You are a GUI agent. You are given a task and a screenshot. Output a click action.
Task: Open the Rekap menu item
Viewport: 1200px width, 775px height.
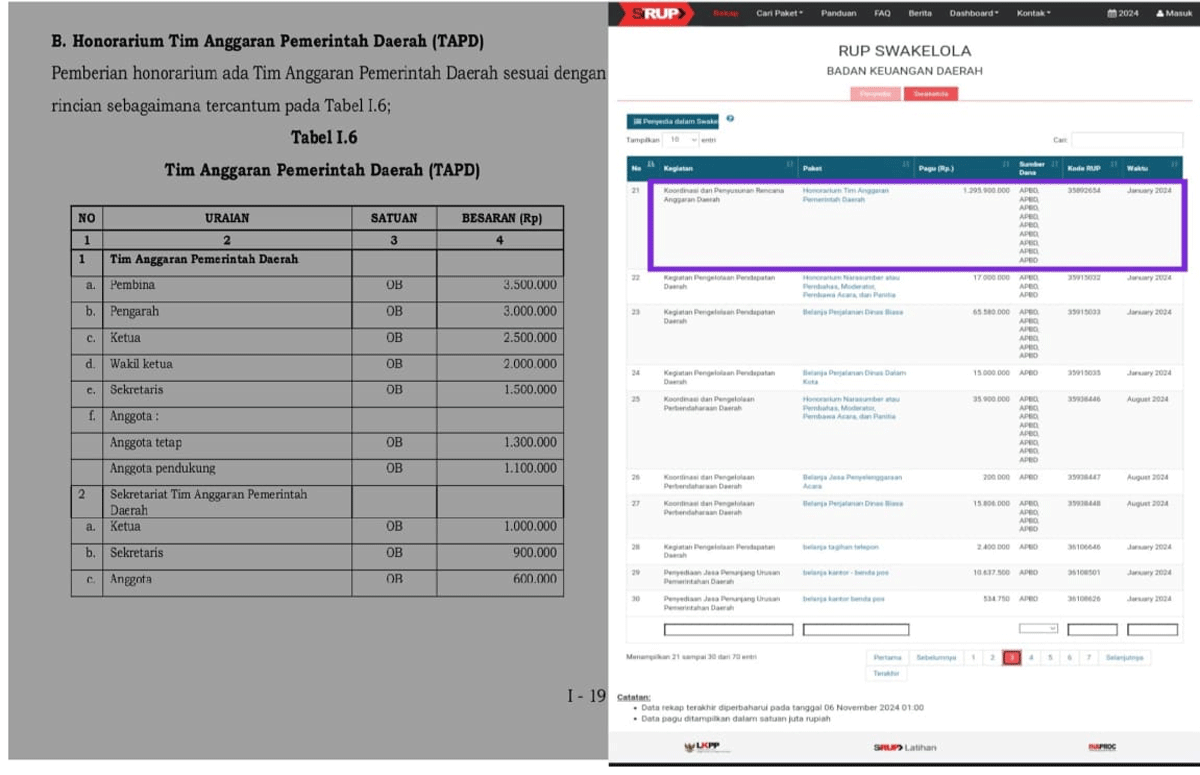(725, 13)
